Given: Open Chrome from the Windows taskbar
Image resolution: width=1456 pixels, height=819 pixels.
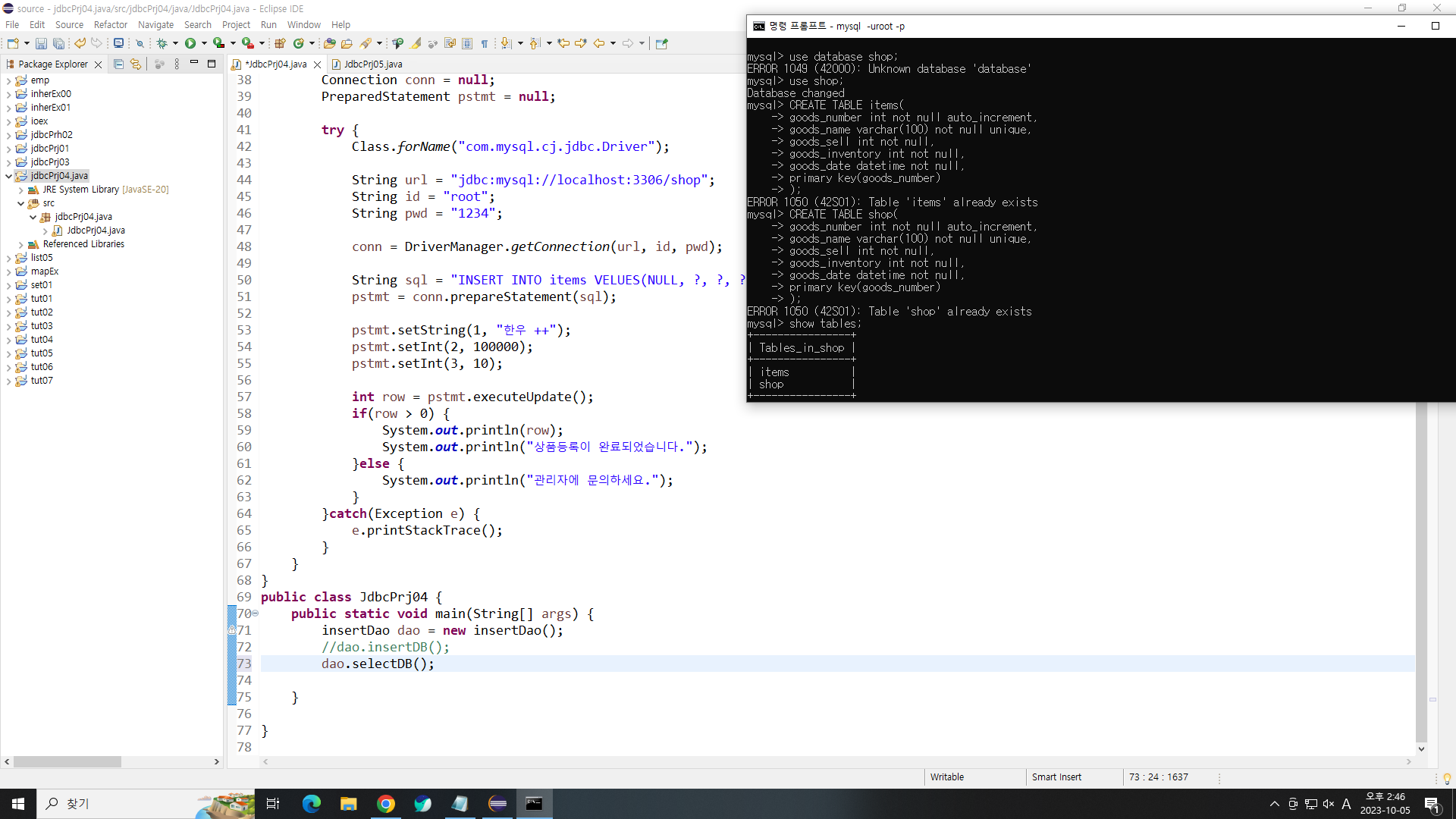Looking at the screenshot, I should [386, 804].
